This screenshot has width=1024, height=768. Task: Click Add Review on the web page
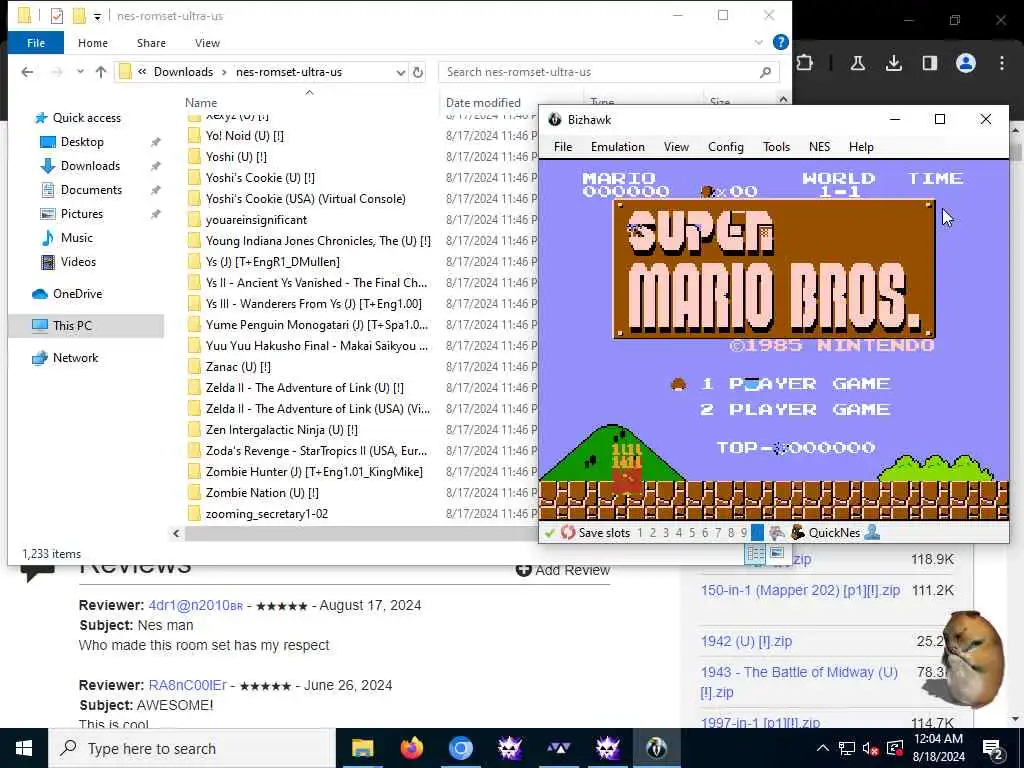point(563,570)
